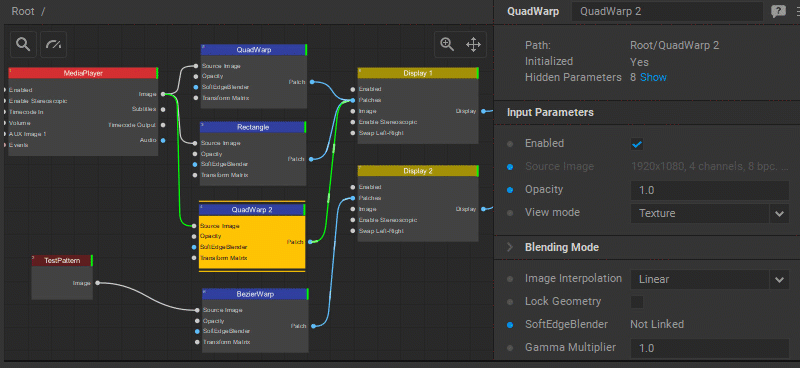Screen dimensions: 800x368
Task: Toggle link dot beside Source Image parameter
Action: (x=510, y=167)
